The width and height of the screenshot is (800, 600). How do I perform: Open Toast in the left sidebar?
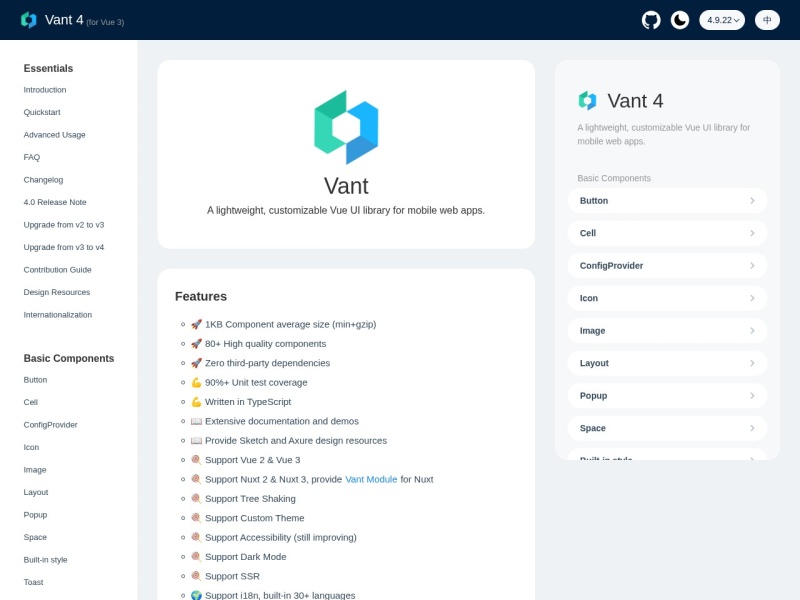(x=33, y=582)
